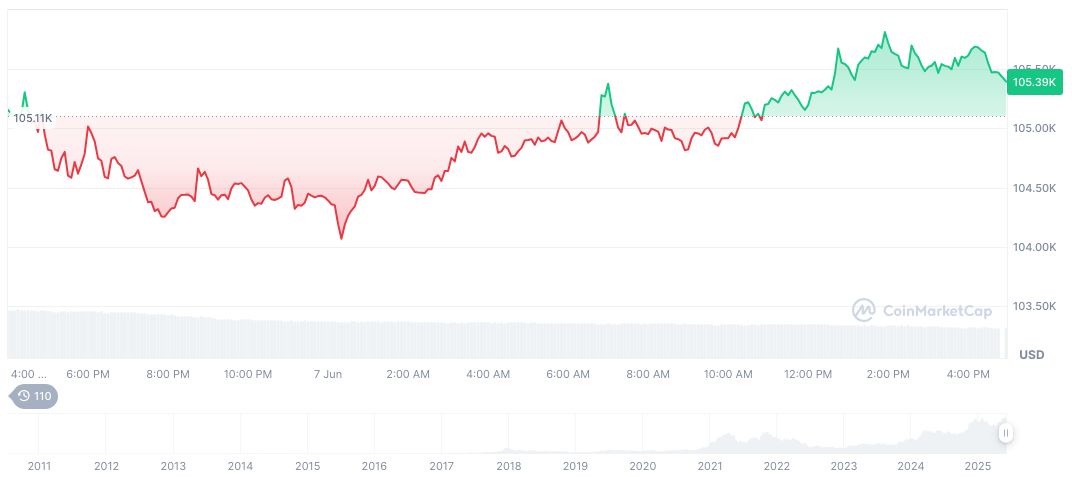Click the clock icon on the 110 badge
This screenshot has height=477, width=1072.
24,396
